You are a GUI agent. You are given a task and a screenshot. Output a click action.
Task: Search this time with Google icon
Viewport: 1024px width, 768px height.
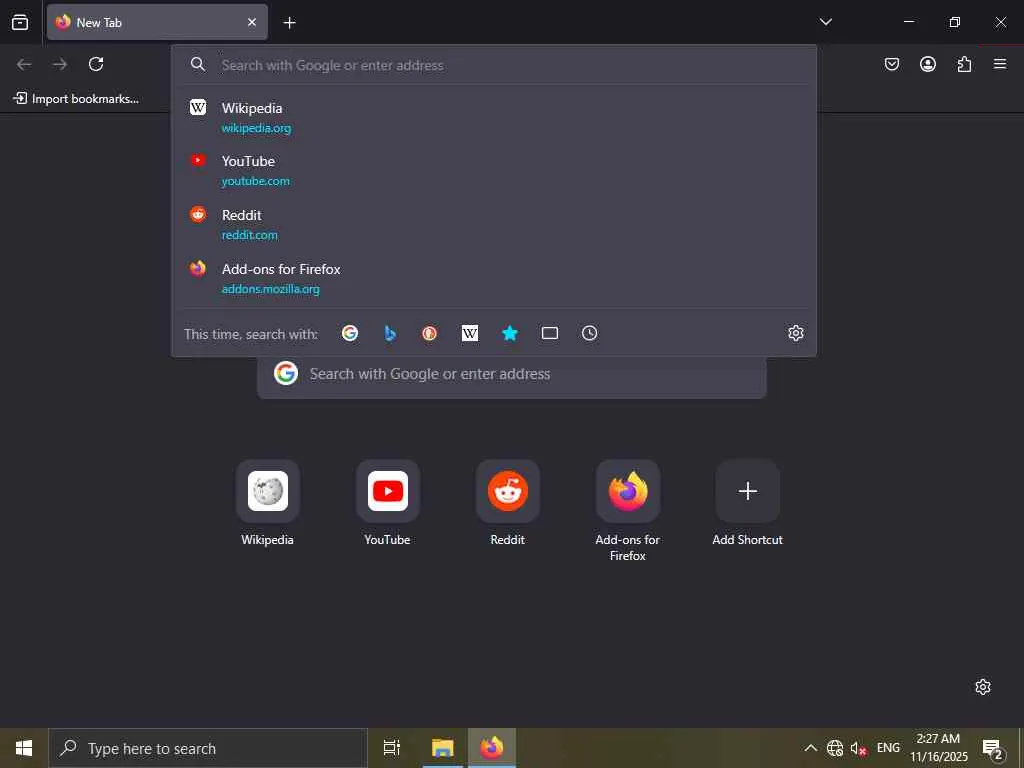tap(350, 334)
